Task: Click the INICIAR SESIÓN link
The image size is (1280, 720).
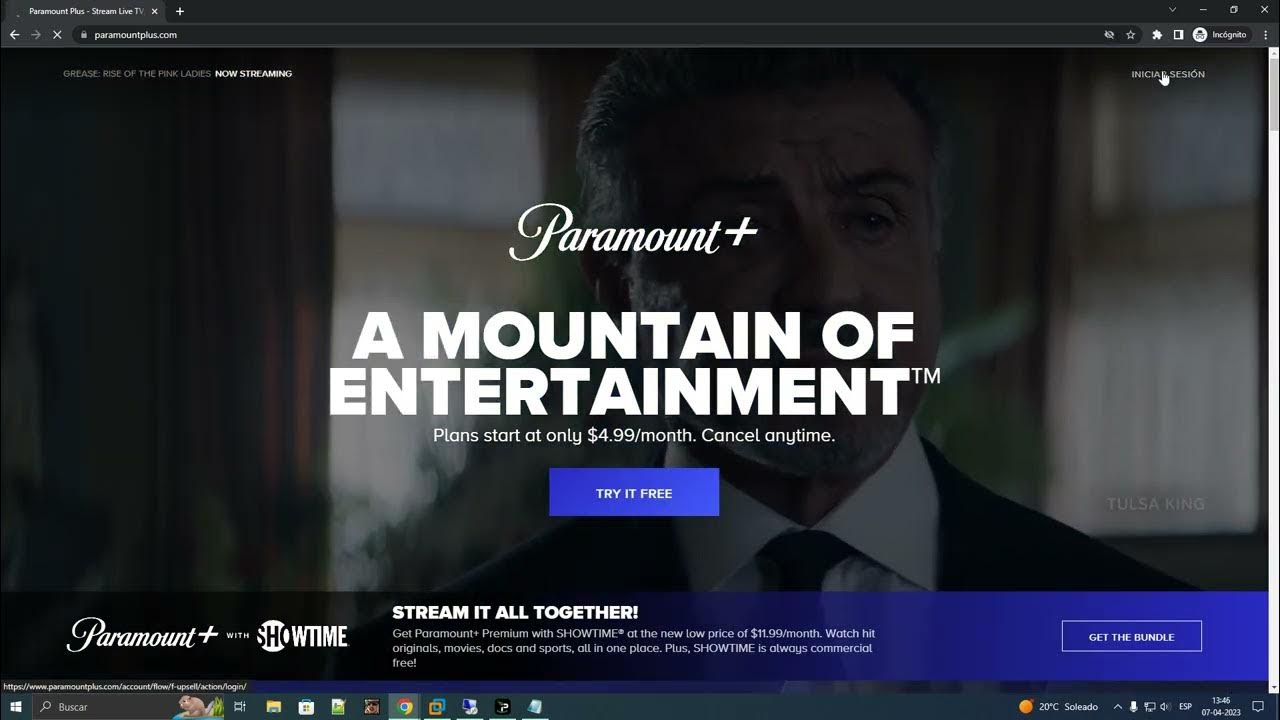Action: 1168,74
